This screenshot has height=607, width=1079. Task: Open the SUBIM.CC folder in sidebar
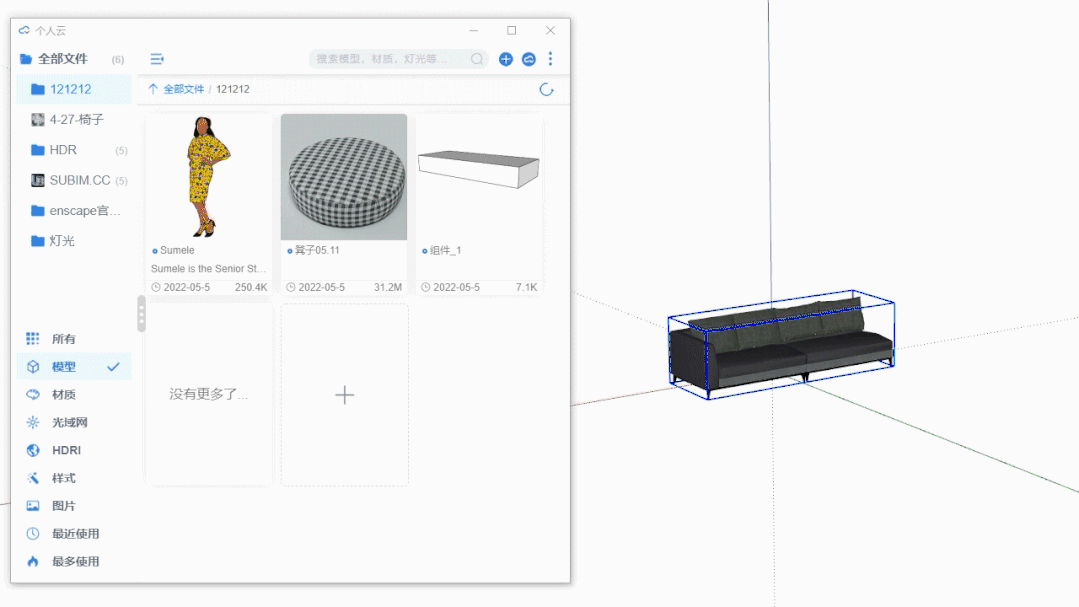coord(79,181)
